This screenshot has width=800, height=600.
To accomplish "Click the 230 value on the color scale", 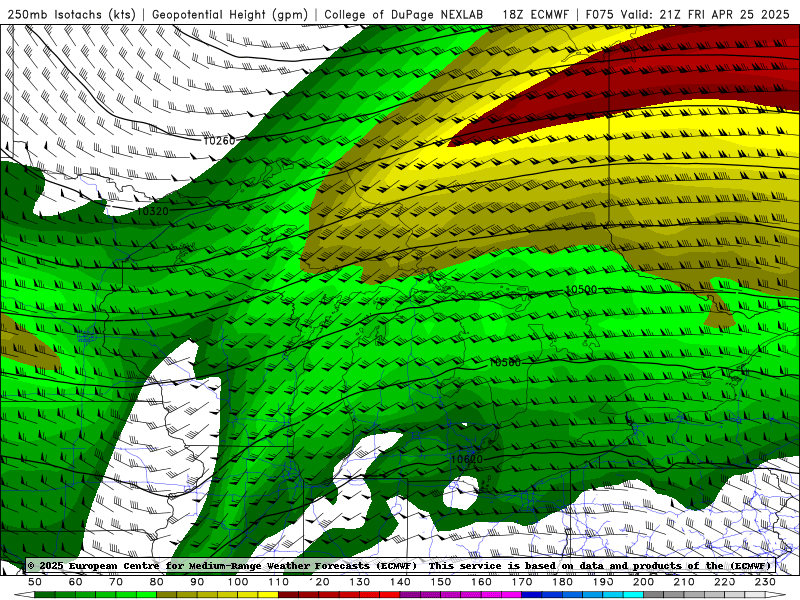I will (765, 582).
